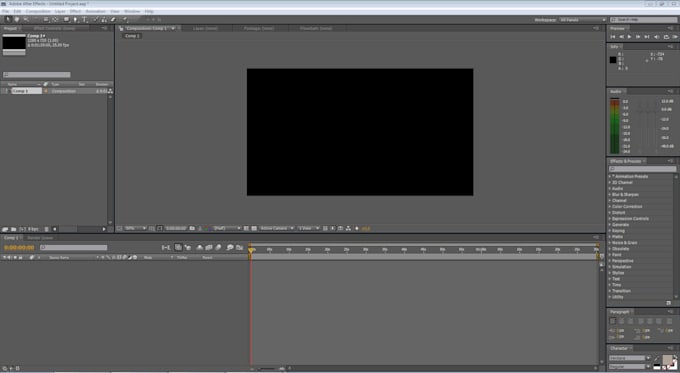Open the viewer magnification ratio dropdown

pyautogui.click(x=135, y=228)
